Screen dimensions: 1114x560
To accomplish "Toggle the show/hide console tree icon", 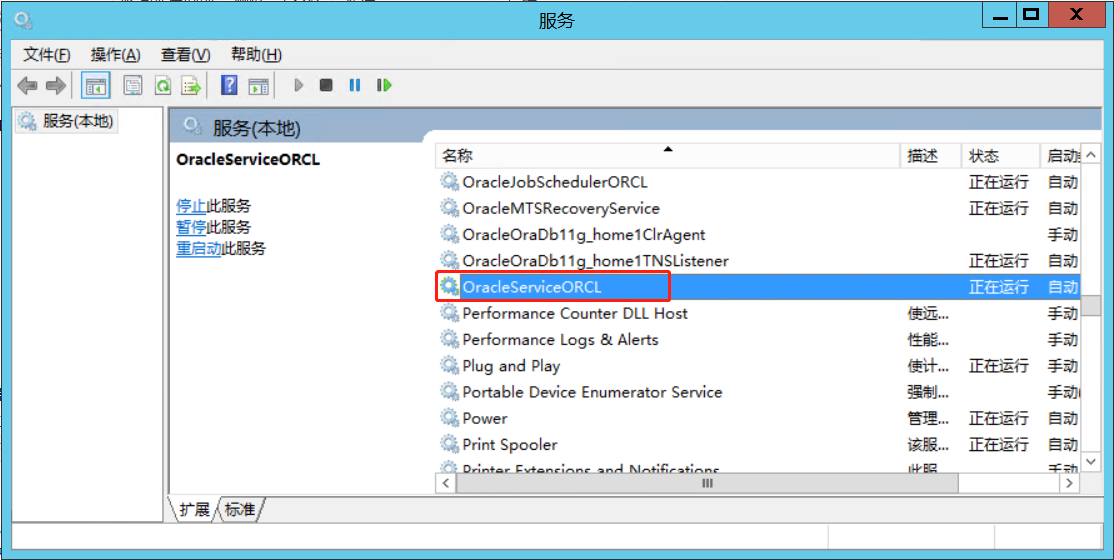I will coord(95,86).
